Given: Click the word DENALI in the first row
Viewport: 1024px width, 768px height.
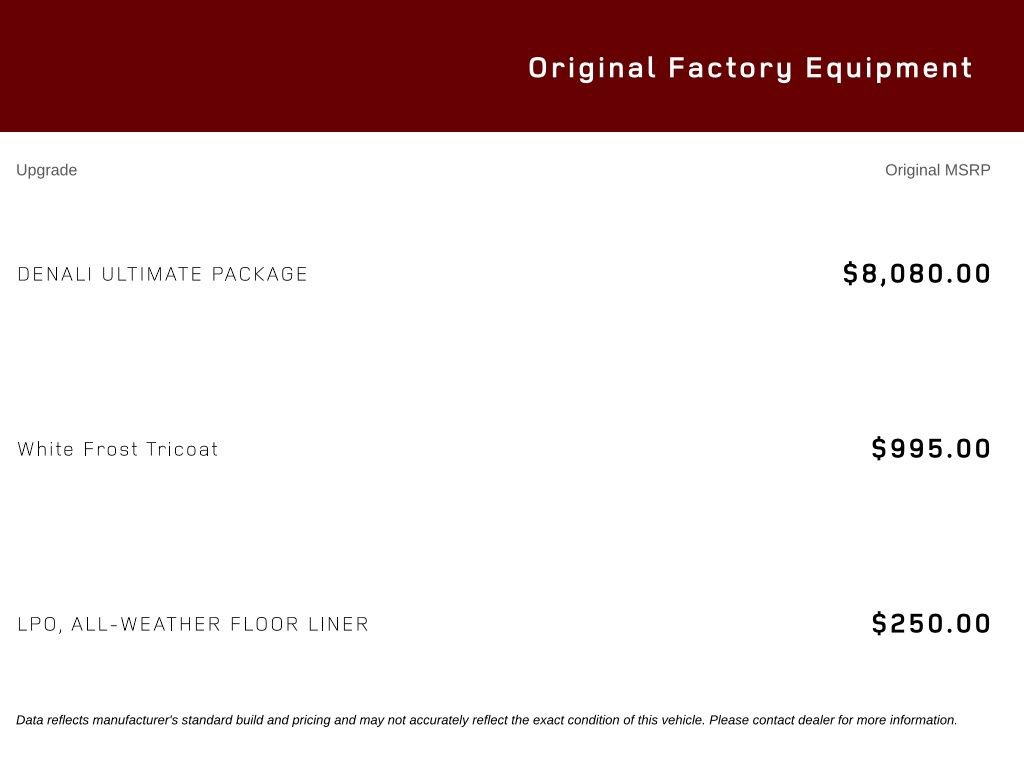Looking at the screenshot, I should [54, 274].
